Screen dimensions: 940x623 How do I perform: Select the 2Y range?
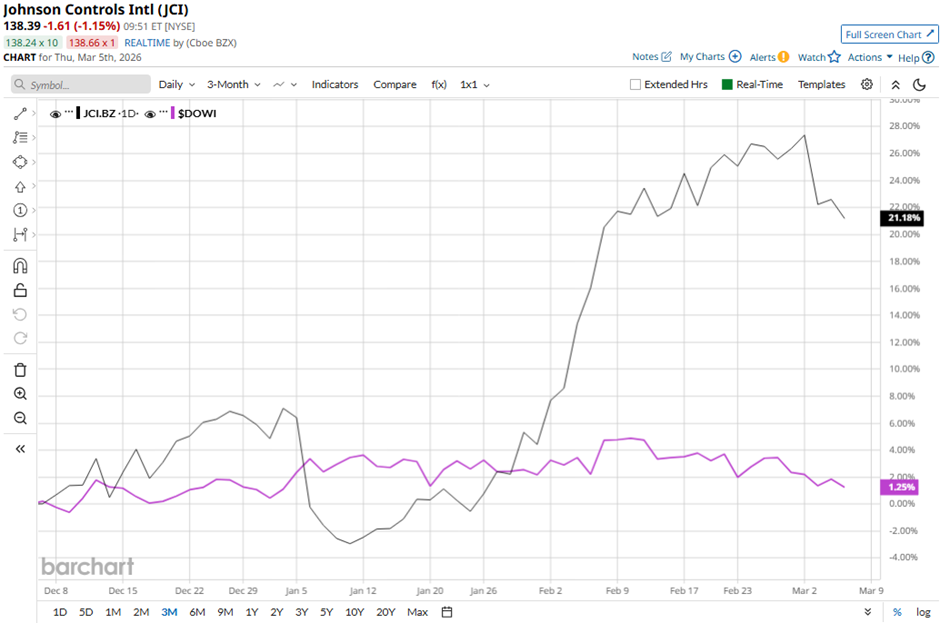point(276,612)
